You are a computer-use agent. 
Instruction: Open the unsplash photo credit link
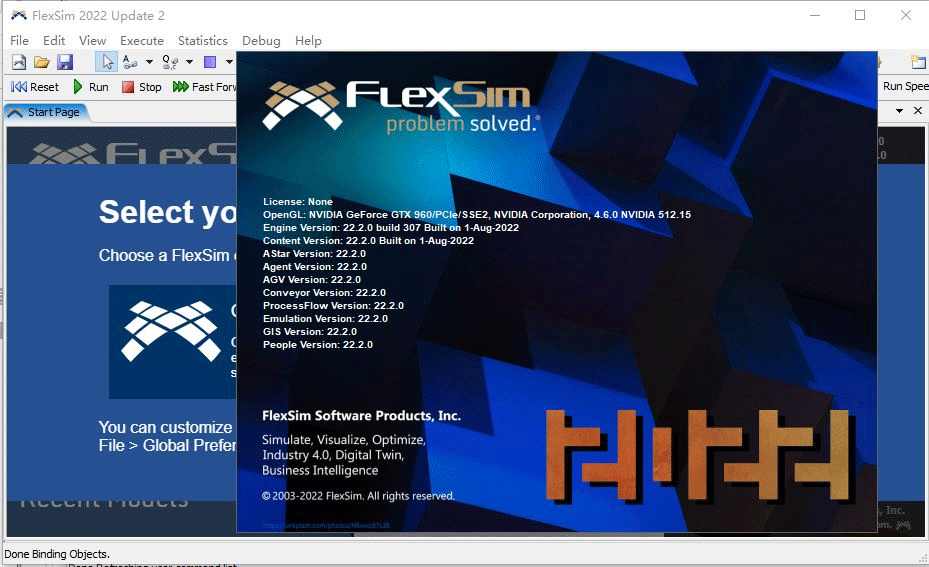pos(326,525)
